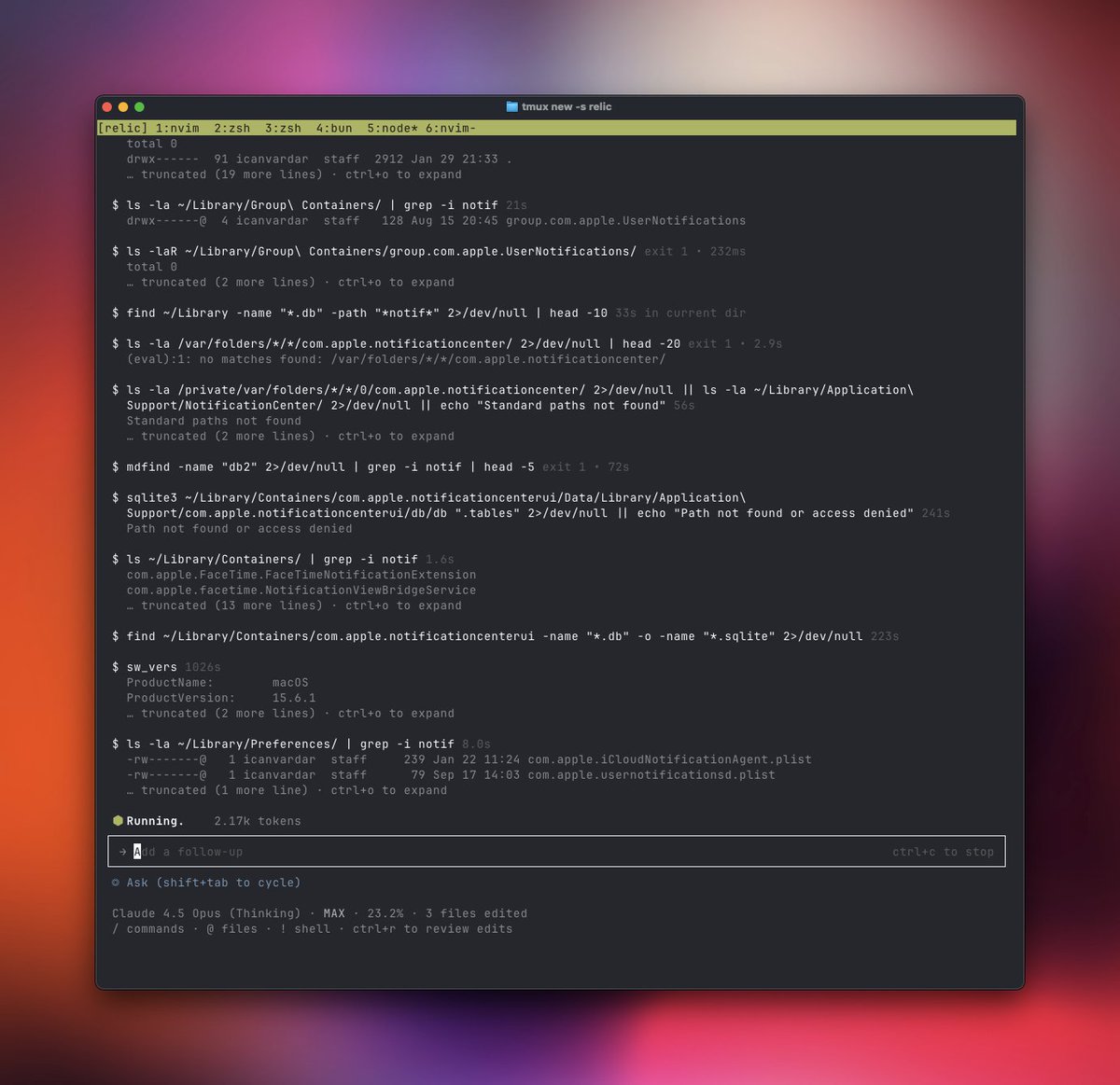1120x1085 pixels.
Task: Select the mdfind -name "db2" command
Action: [x=323, y=467]
